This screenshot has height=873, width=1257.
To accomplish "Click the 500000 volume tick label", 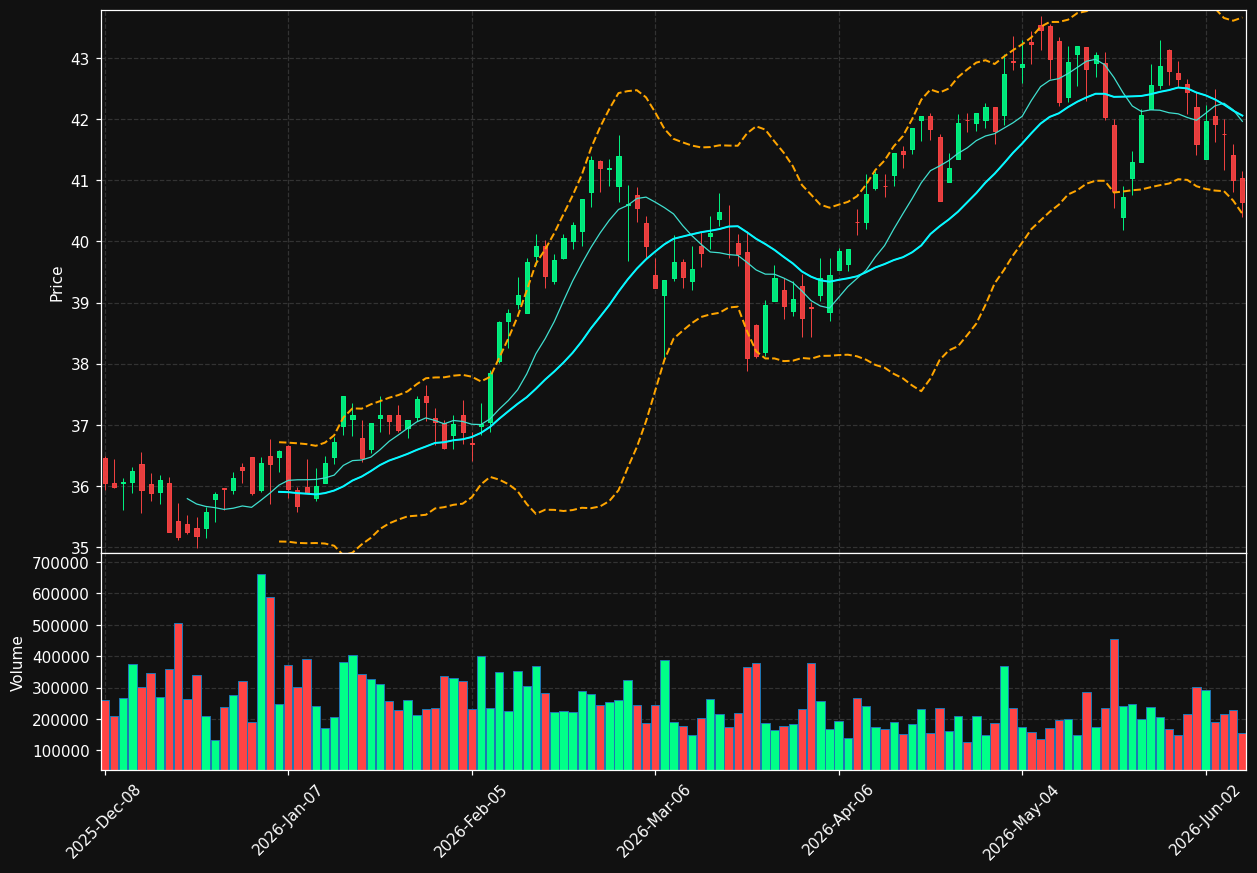I will [x=62, y=626].
